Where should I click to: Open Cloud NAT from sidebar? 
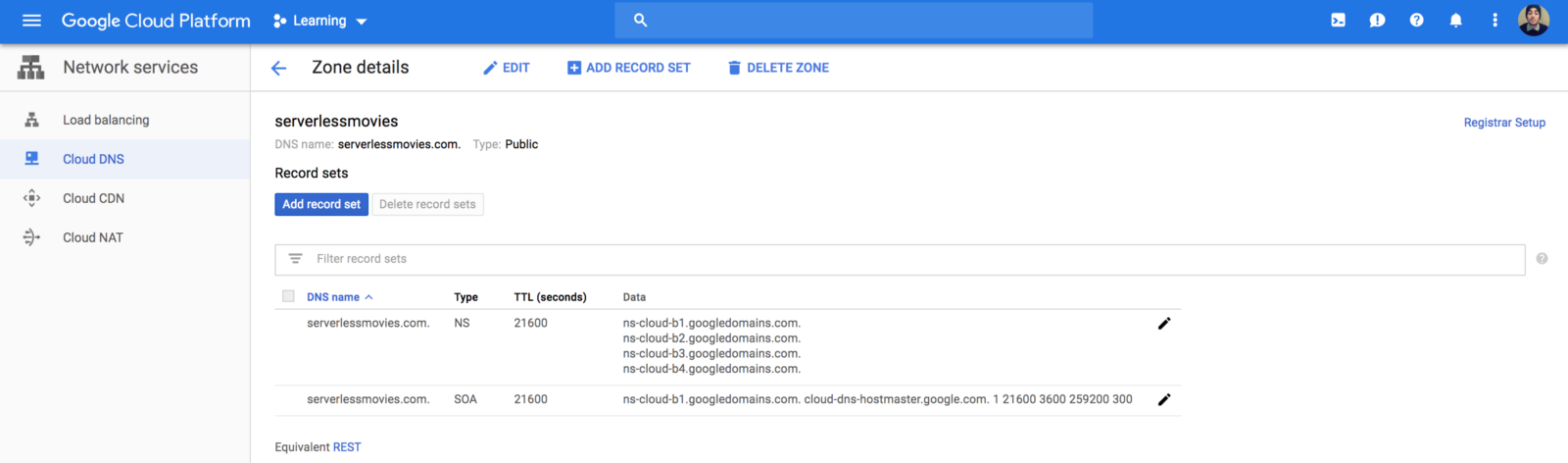pos(92,237)
